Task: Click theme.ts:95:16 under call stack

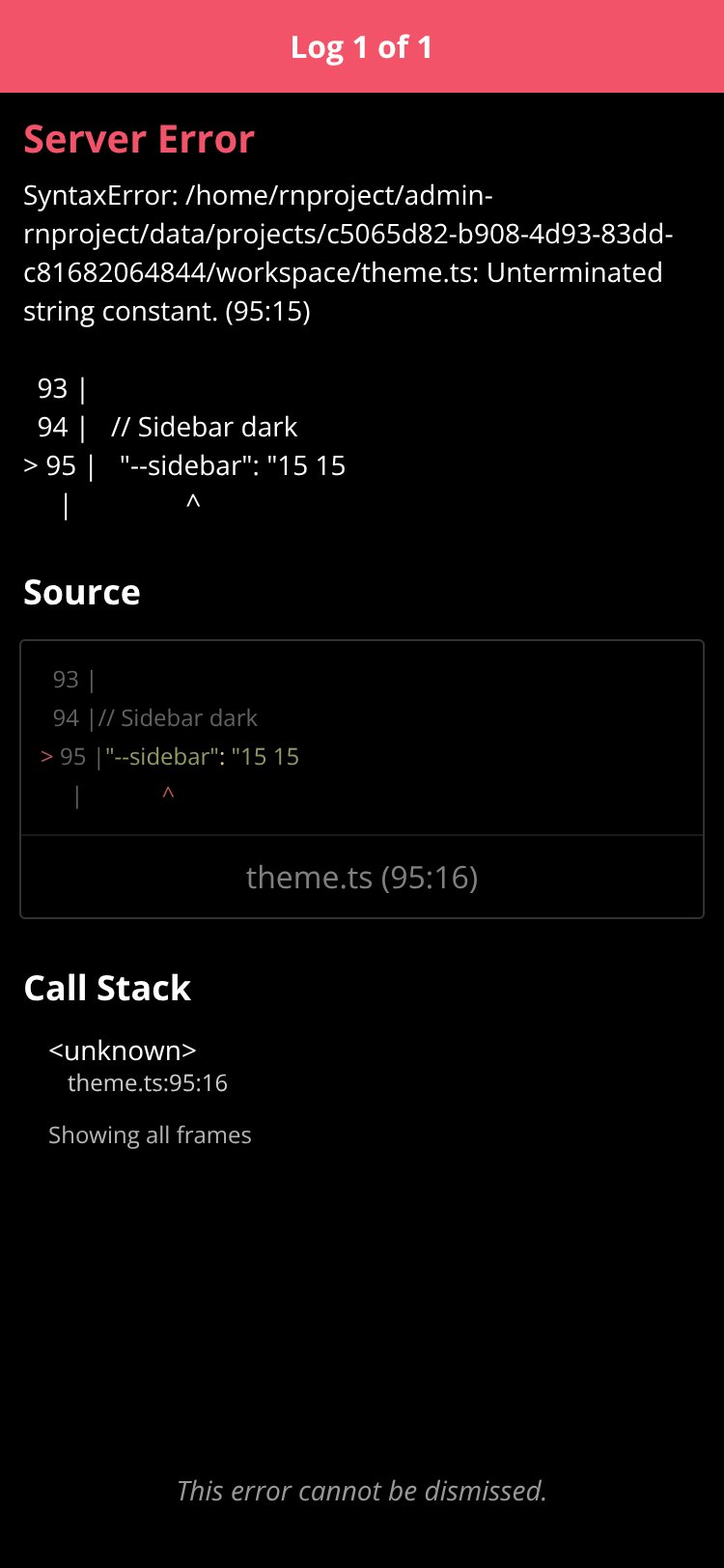Action: [x=148, y=1083]
